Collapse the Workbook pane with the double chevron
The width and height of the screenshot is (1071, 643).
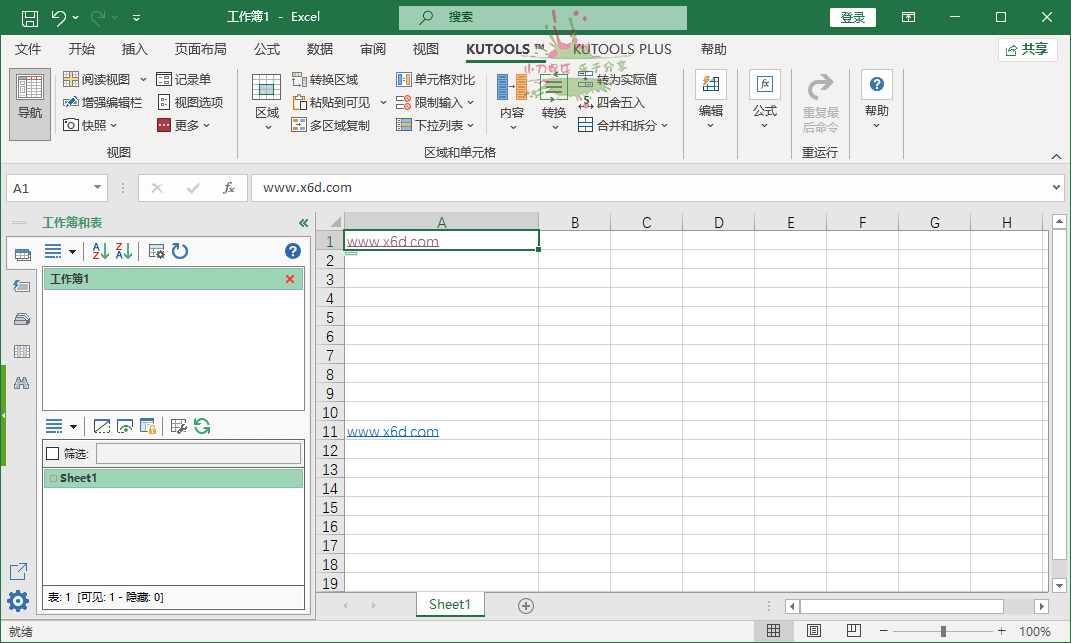[x=303, y=222]
